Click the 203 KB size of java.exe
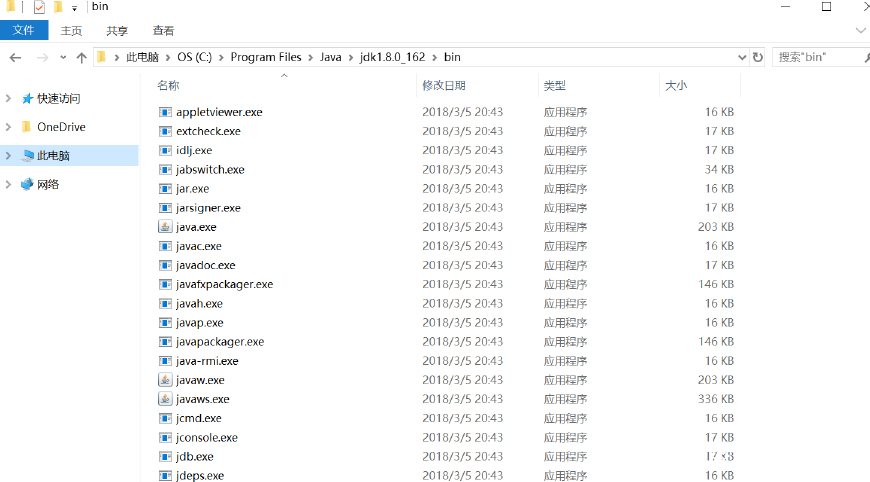The image size is (870, 482). 716,227
